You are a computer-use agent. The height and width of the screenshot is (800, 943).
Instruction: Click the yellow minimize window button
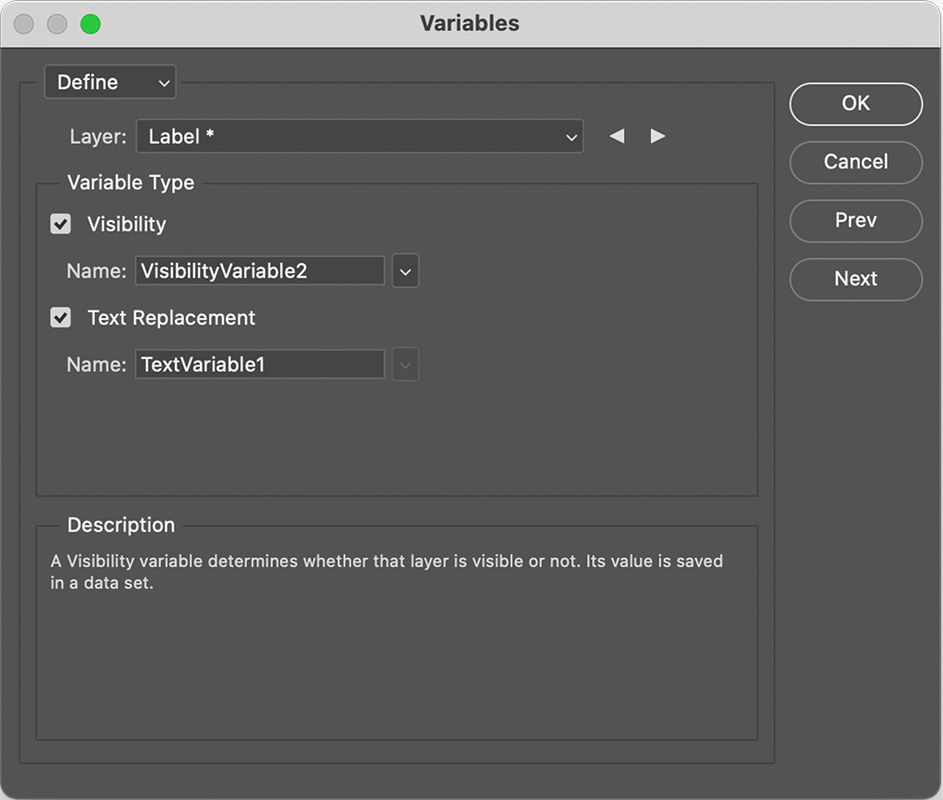click(57, 24)
